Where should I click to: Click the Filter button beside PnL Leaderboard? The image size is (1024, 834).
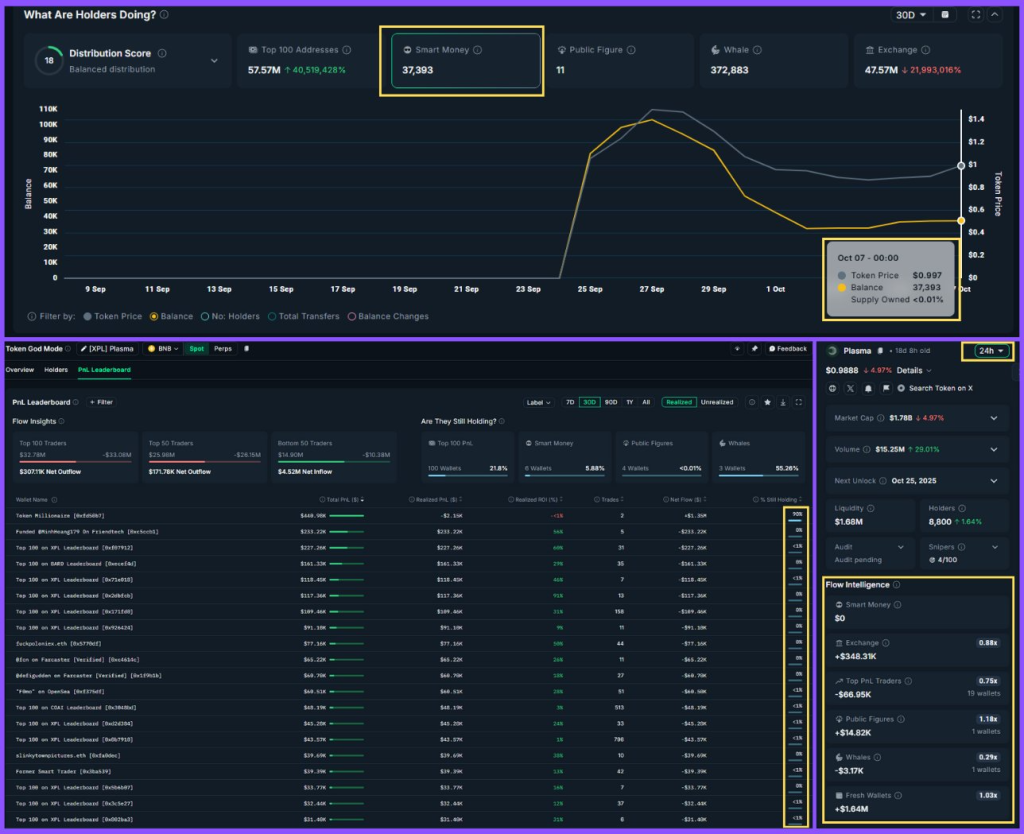tap(101, 402)
